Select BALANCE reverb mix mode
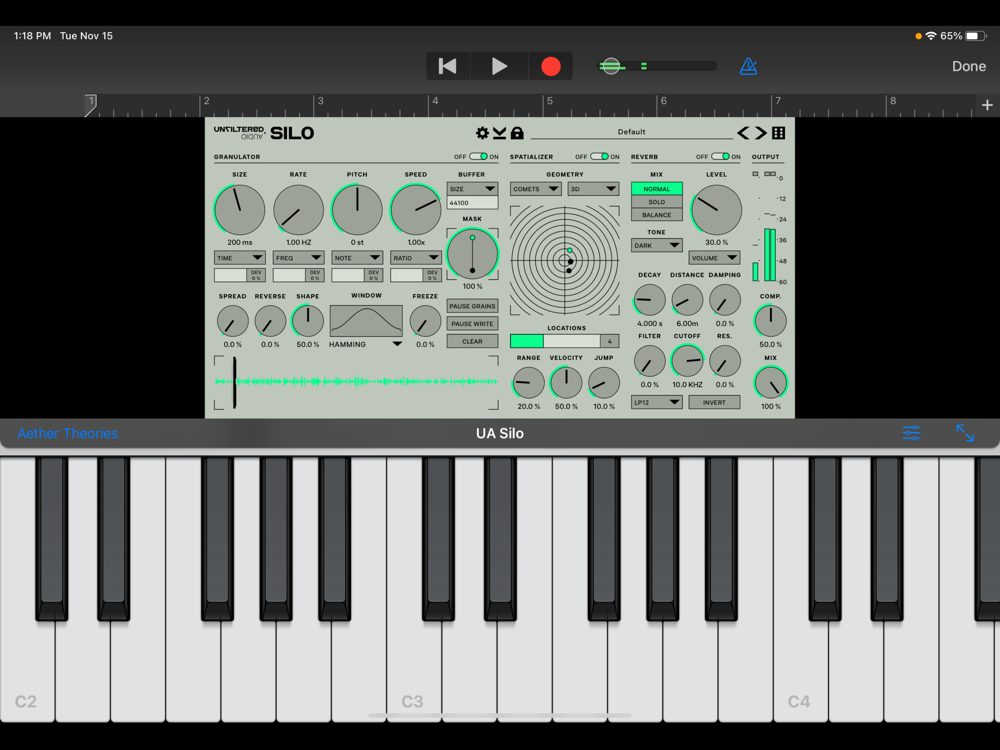1000x750 pixels. [x=657, y=215]
